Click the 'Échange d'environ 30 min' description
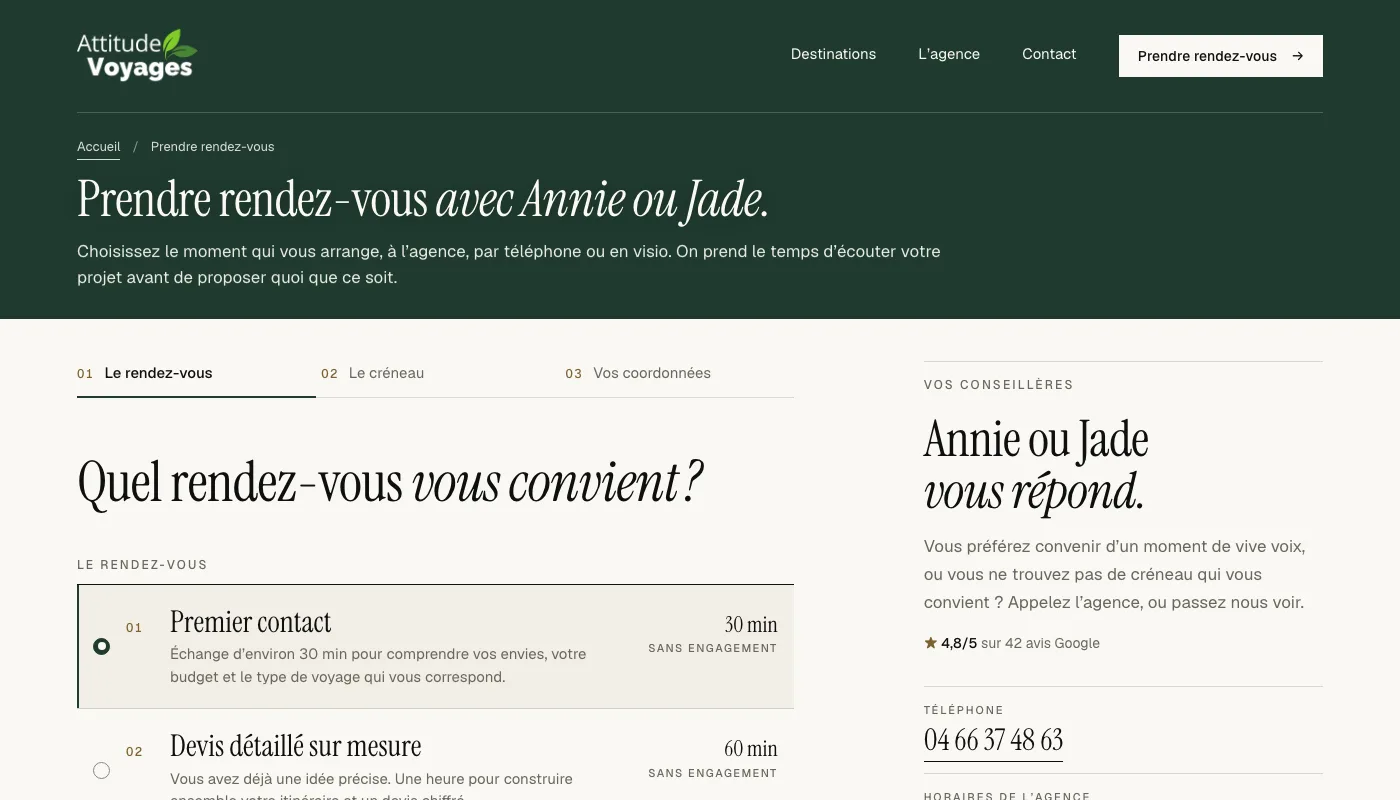 click(378, 665)
